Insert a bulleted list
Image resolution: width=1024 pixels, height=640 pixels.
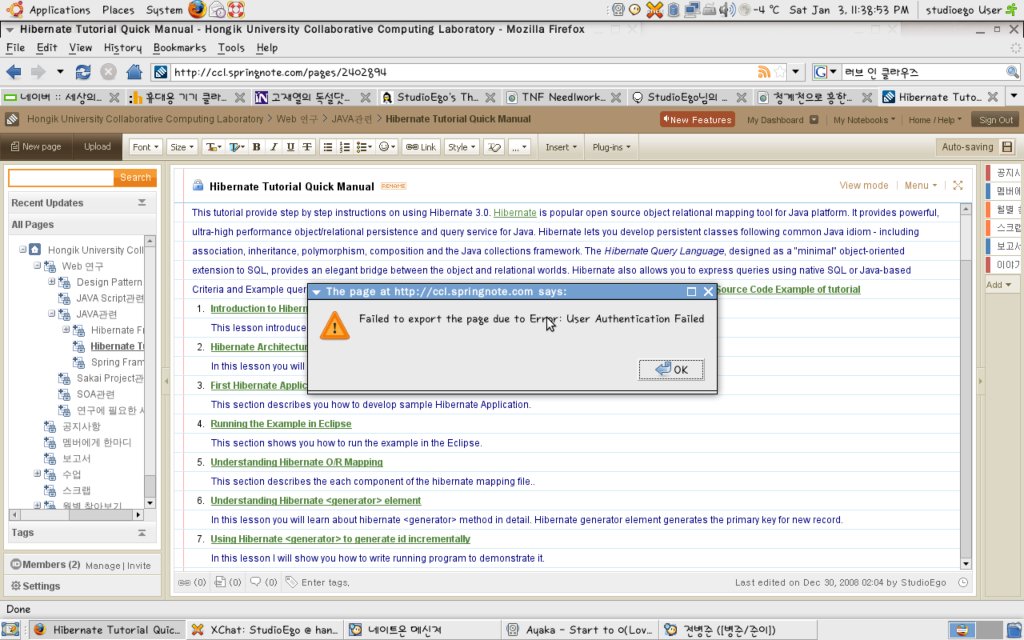[328, 147]
